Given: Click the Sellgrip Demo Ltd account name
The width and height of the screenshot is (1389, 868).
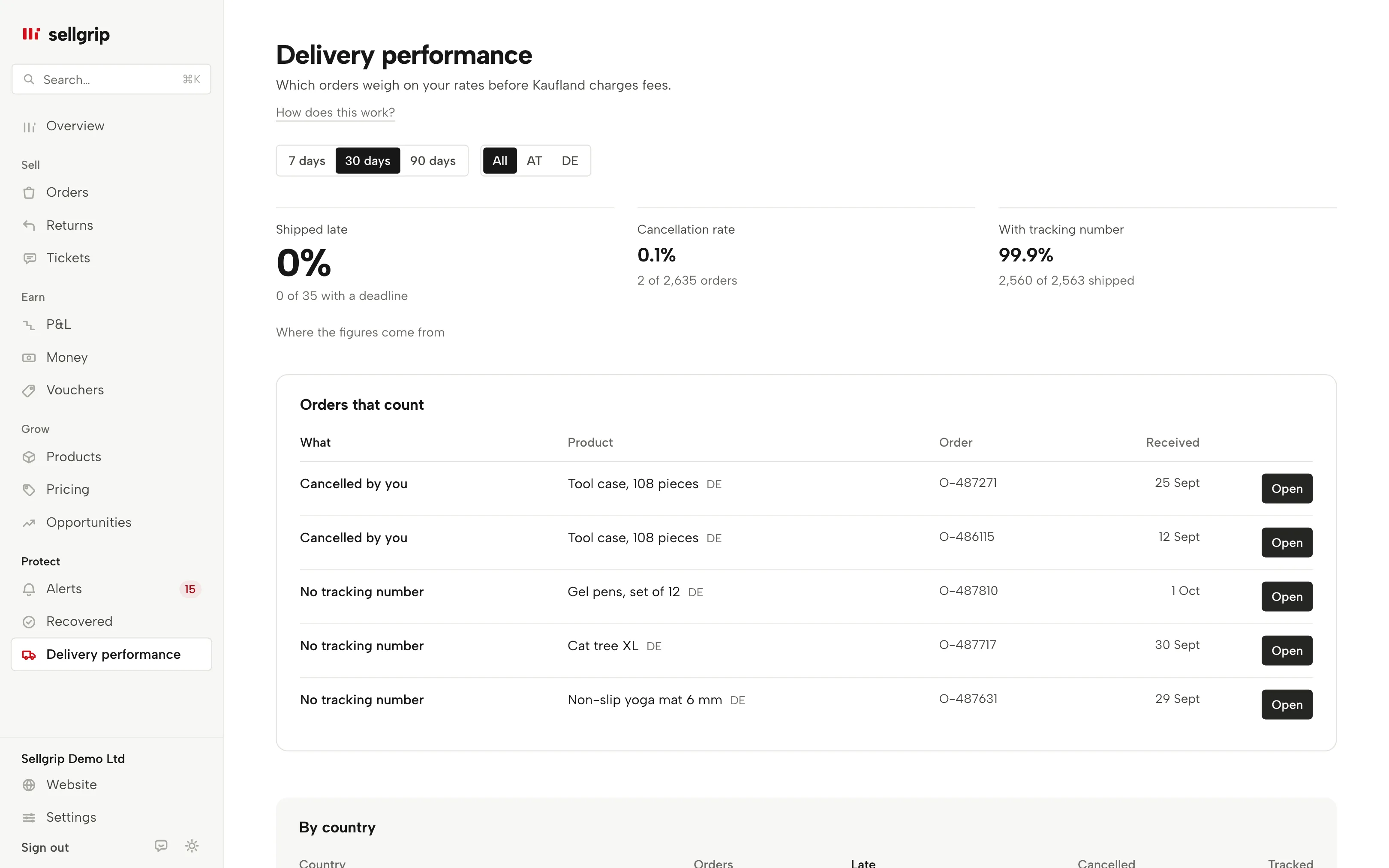Looking at the screenshot, I should (x=73, y=758).
